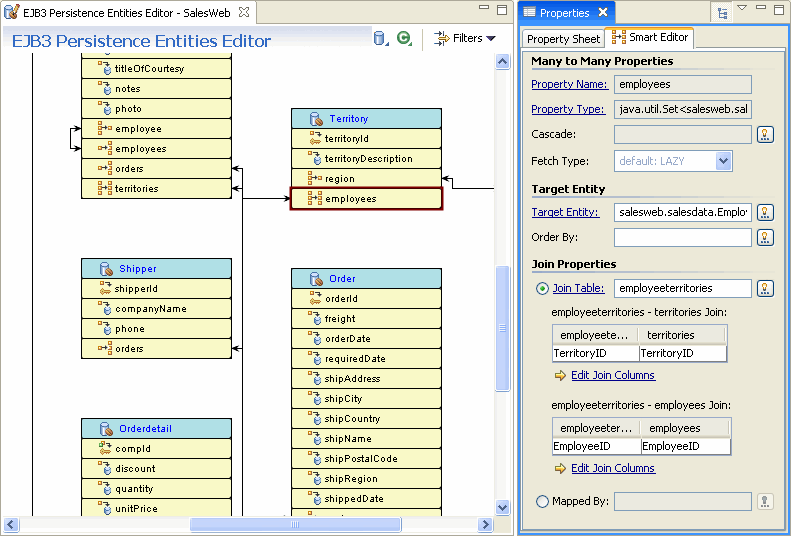This screenshot has width=791, height=536.
Task: Close the EJB3 Persistence Entities Editor tab
Action: tap(244, 12)
